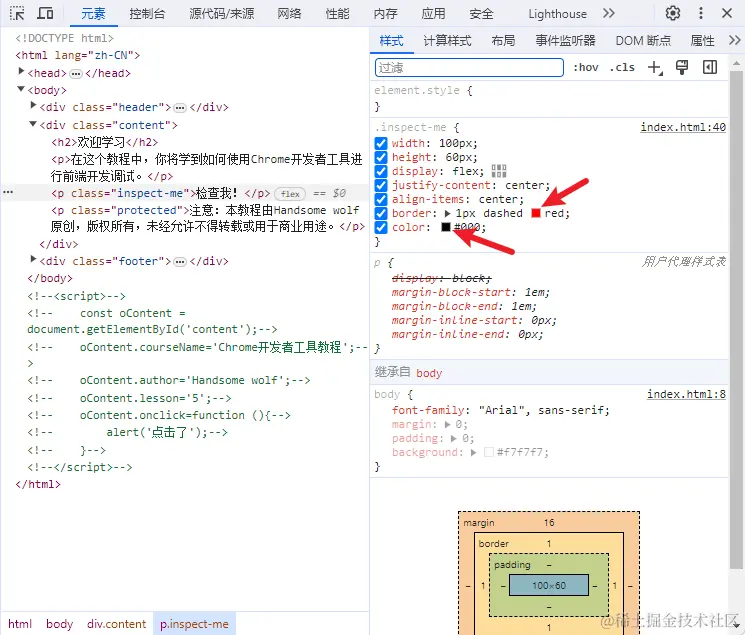Disable the justify-content declaration
Screen dimensions: 745x635
pos(381,185)
